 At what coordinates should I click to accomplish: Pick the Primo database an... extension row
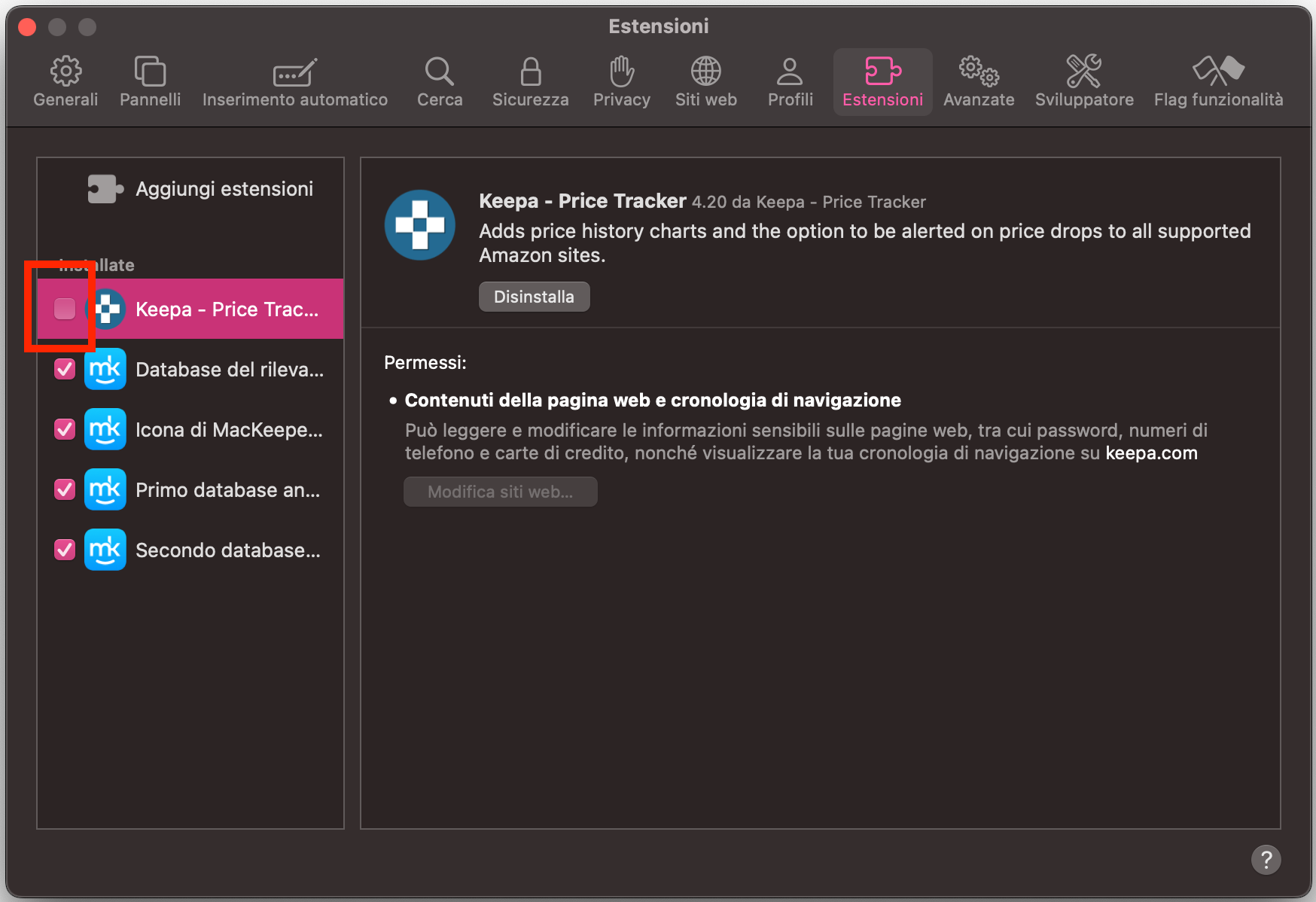click(190, 489)
